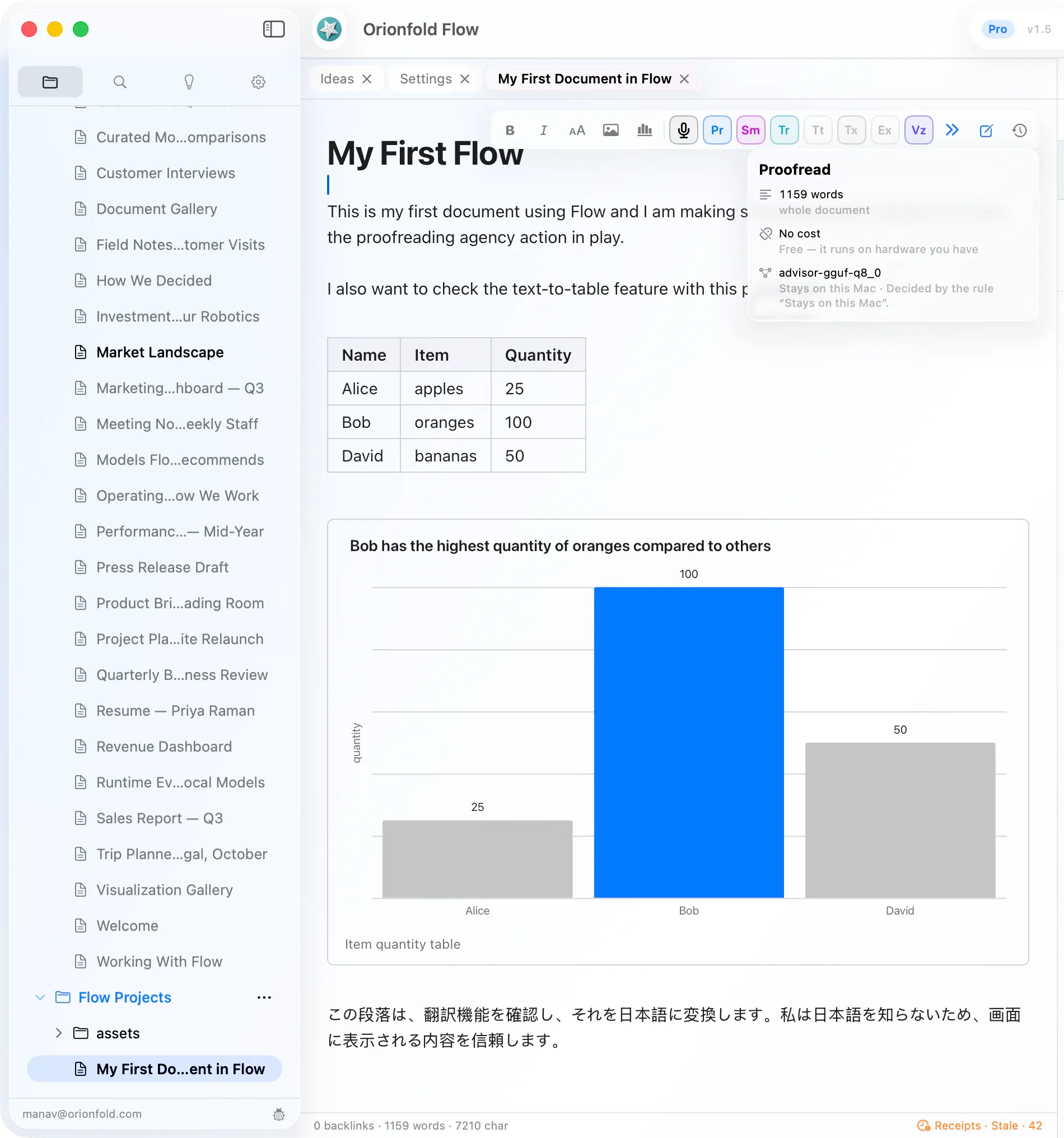
Task: Open Flow Projects more options menu
Action: (x=264, y=998)
